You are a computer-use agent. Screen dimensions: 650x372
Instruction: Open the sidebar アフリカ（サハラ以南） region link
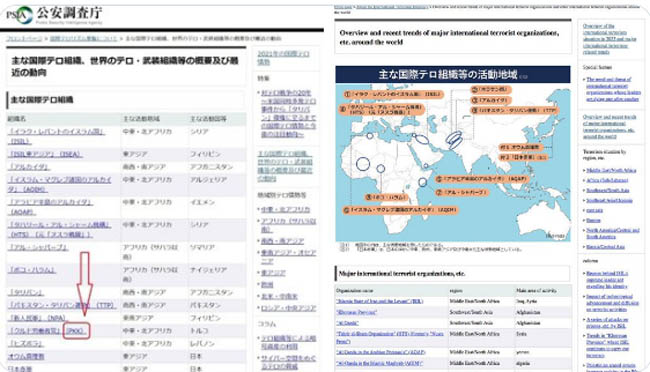tap(288, 225)
